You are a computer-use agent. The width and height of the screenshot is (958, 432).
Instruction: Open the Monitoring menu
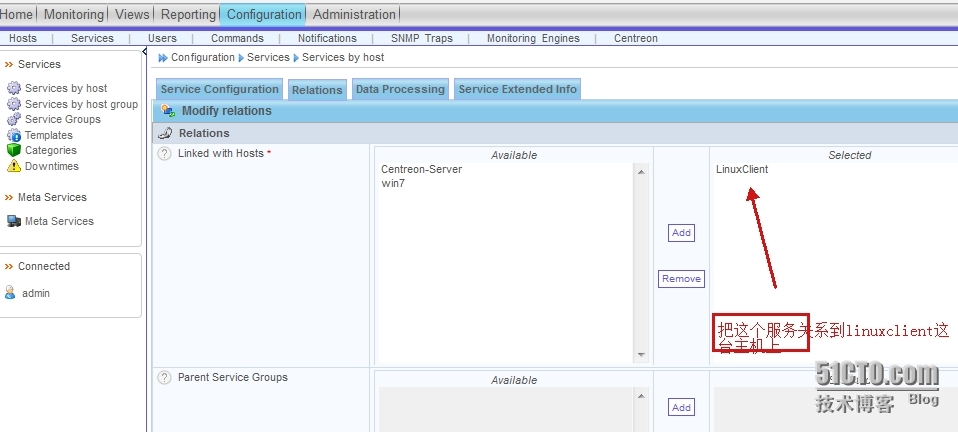click(74, 14)
